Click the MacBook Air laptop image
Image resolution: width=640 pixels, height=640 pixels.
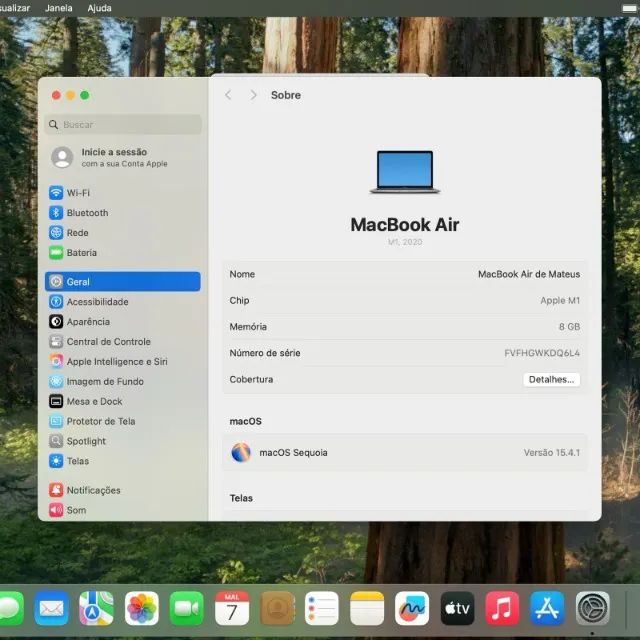click(x=404, y=172)
